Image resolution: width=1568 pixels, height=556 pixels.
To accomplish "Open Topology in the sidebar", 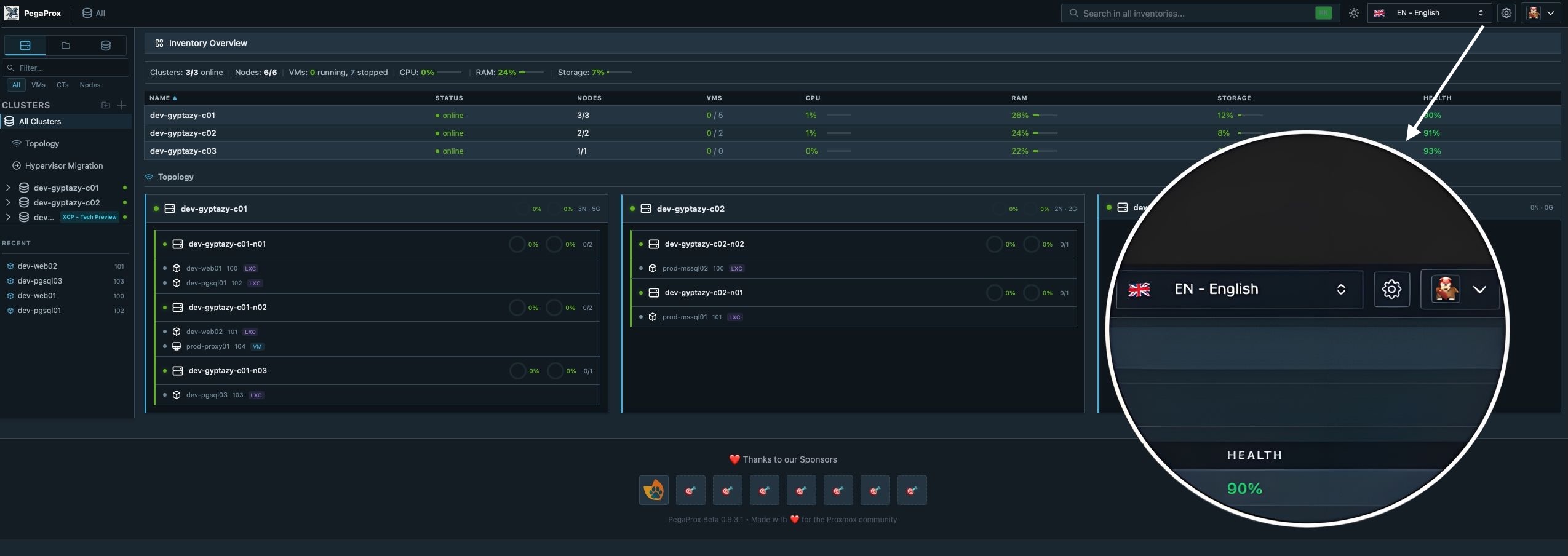I will pyautogui.click(x=42, y=143).
